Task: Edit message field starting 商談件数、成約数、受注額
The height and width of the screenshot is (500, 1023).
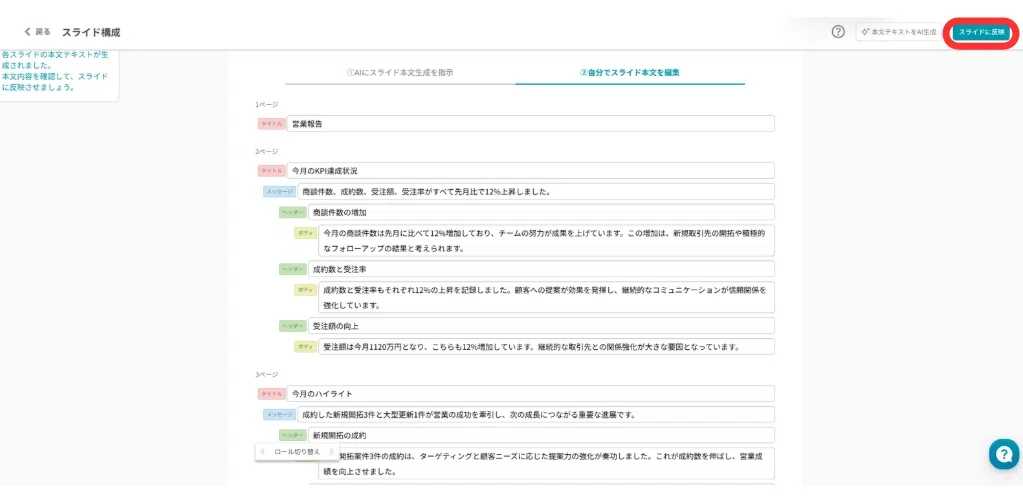Action: pyautogui.click(x=536, y=191)
